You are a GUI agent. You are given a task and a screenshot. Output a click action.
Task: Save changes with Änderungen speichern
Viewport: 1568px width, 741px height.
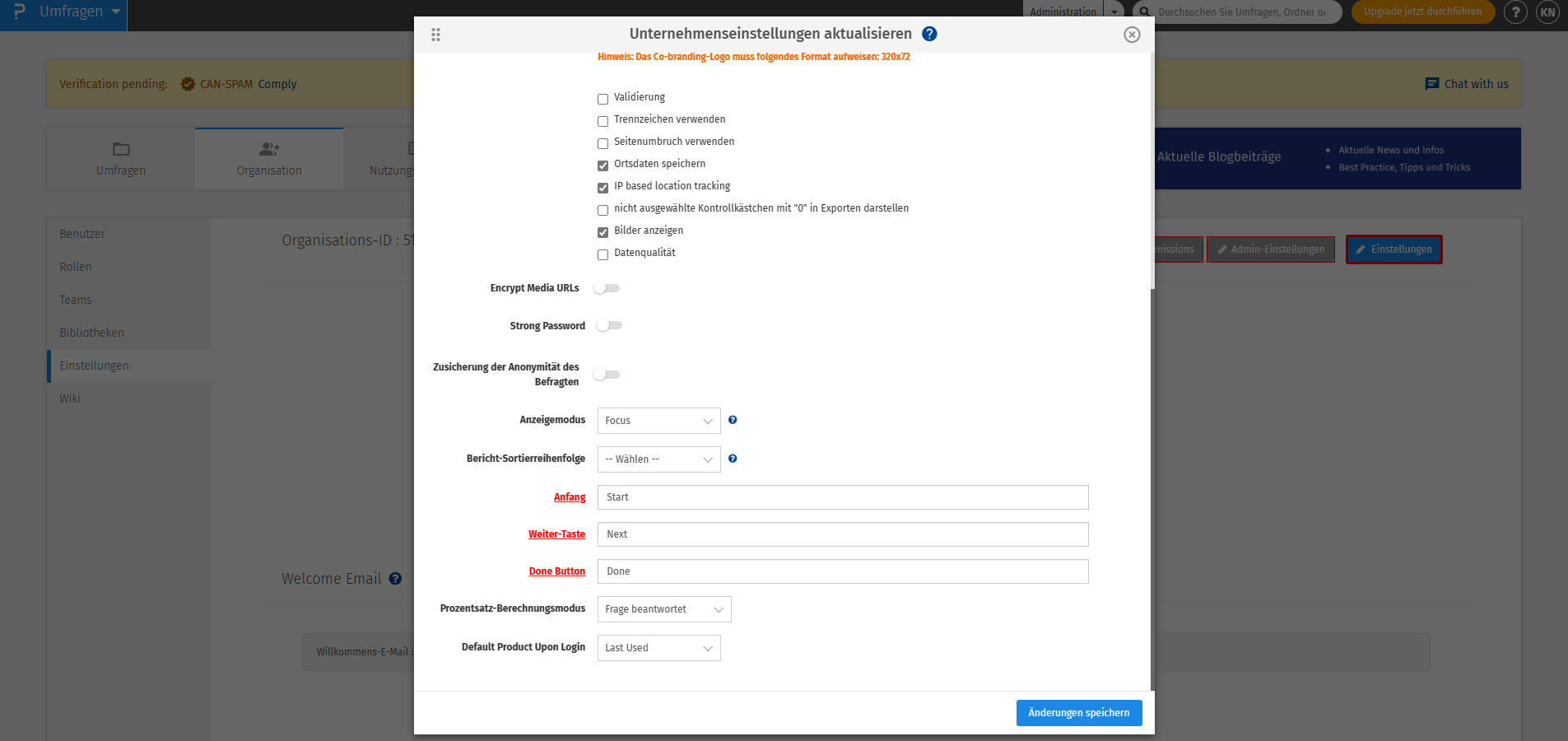(1078, 712)
